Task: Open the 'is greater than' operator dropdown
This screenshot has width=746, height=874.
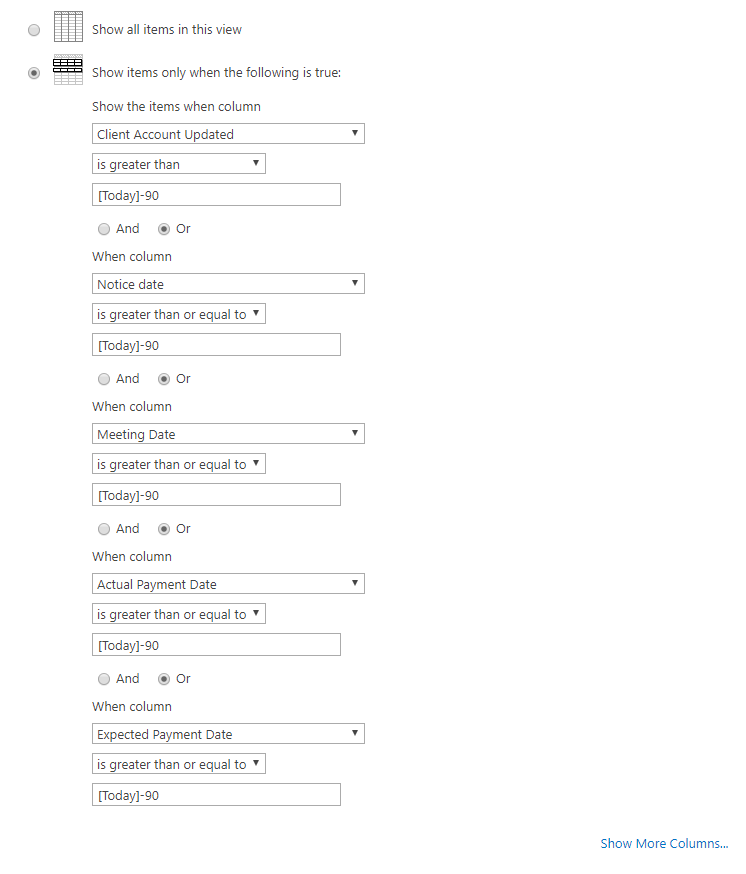Action: (178, 163)
